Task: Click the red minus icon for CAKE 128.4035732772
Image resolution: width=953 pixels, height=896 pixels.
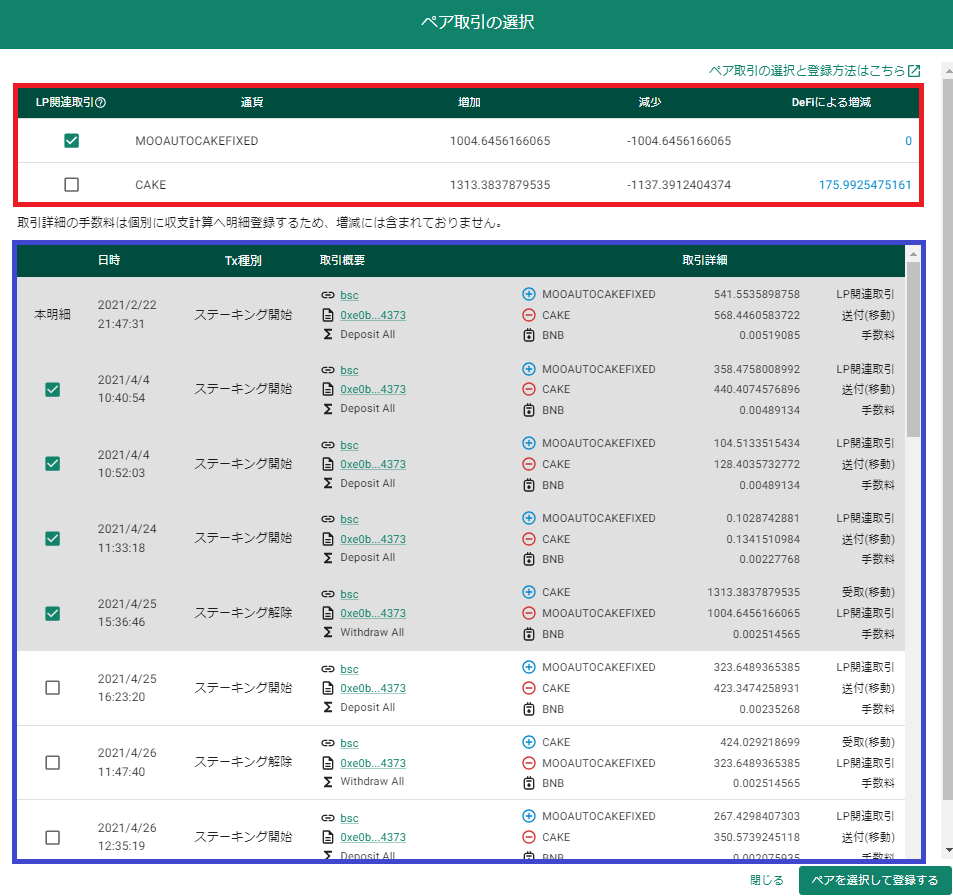Action: pos(529,464)
